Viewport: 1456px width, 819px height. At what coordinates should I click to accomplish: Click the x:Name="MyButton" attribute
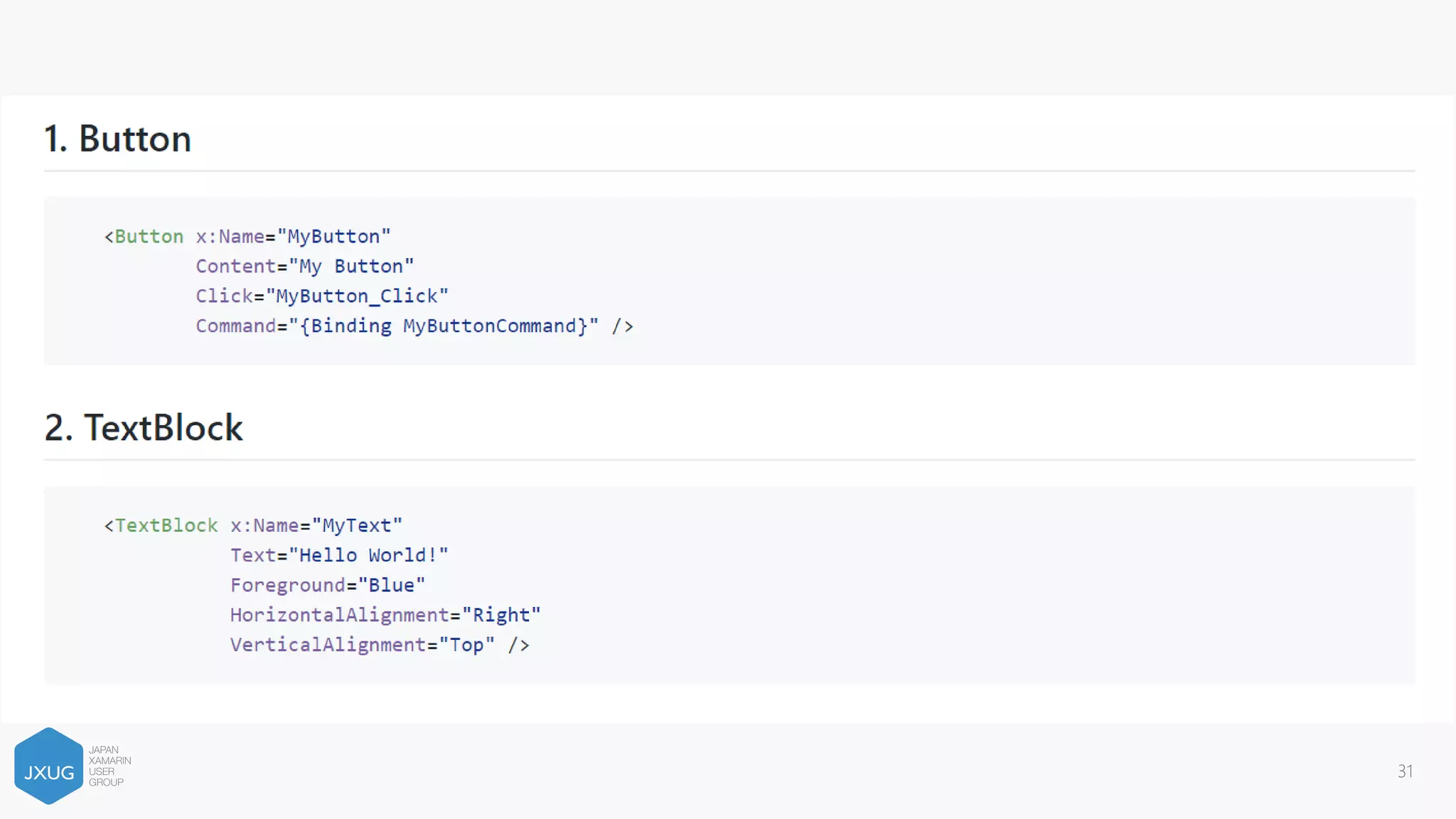[x=293, y=237]
